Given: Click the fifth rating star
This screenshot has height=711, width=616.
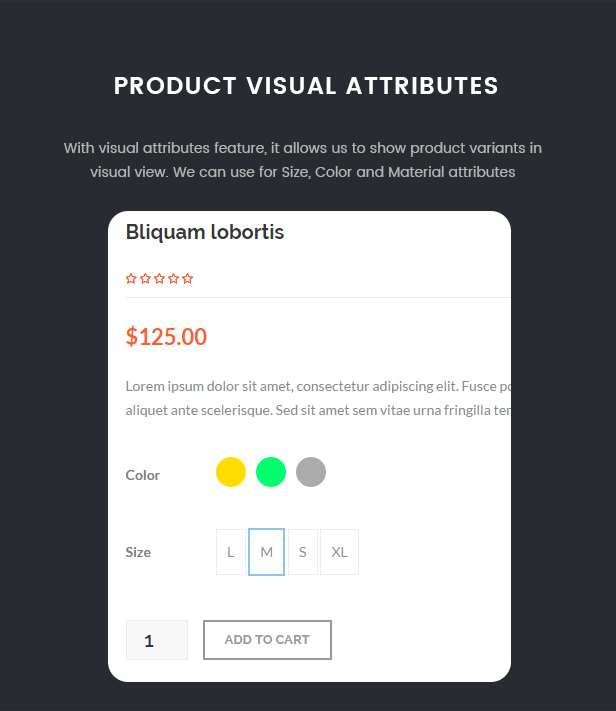Looking at the screenshot, I should 187,278.
